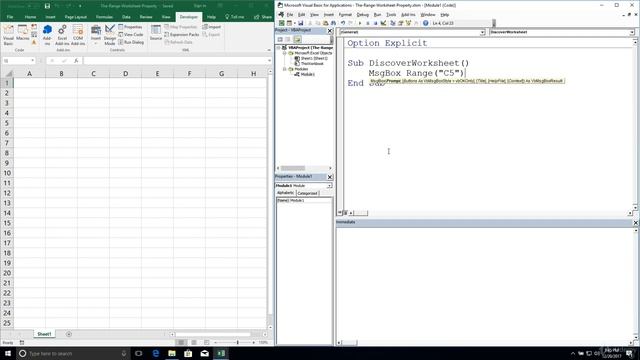Switch to the Formulas ribbon tab
Viewport: 640px width, 360px height.
(x=104, y=17)
